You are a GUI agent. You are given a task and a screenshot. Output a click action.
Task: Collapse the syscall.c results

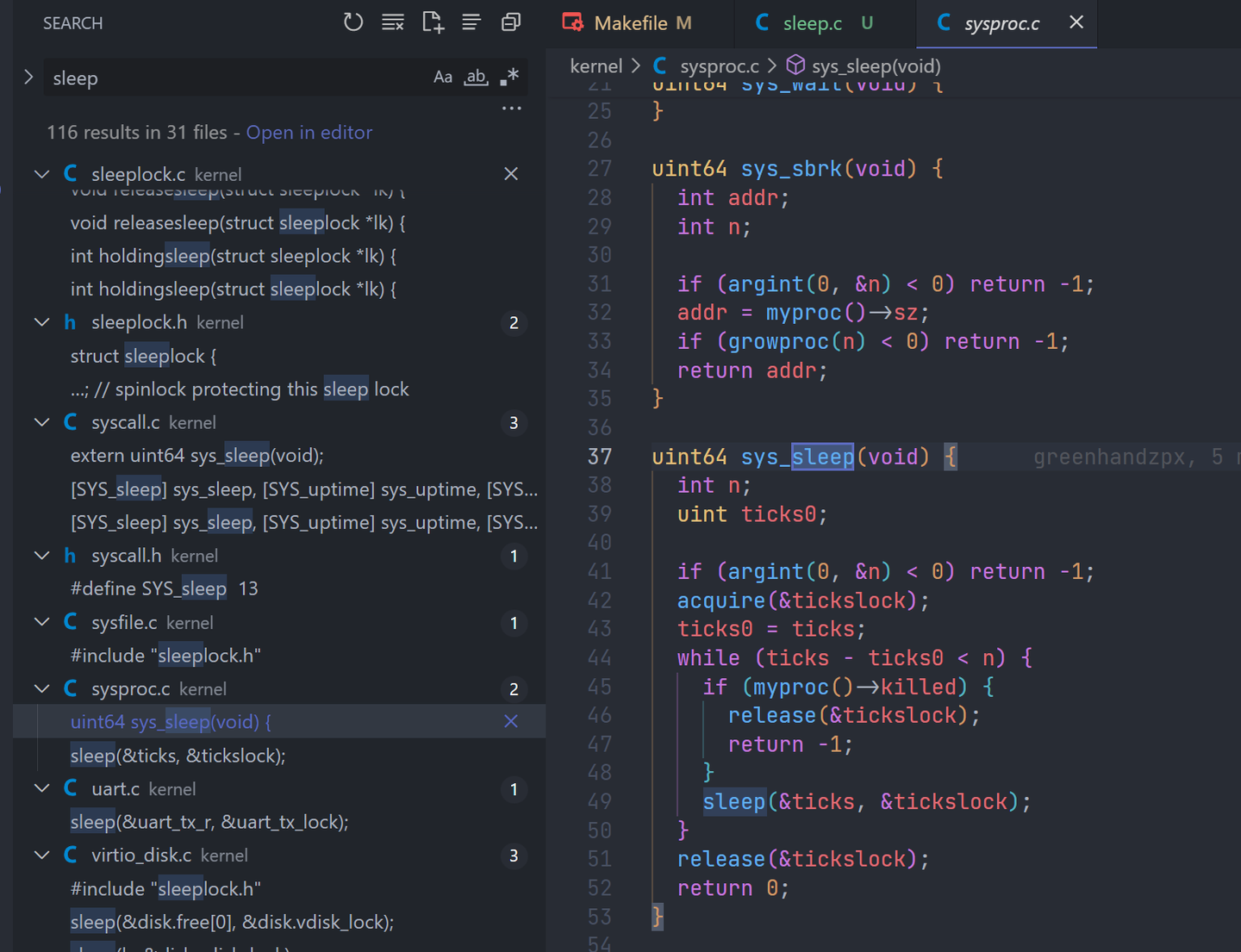[41, 422]
